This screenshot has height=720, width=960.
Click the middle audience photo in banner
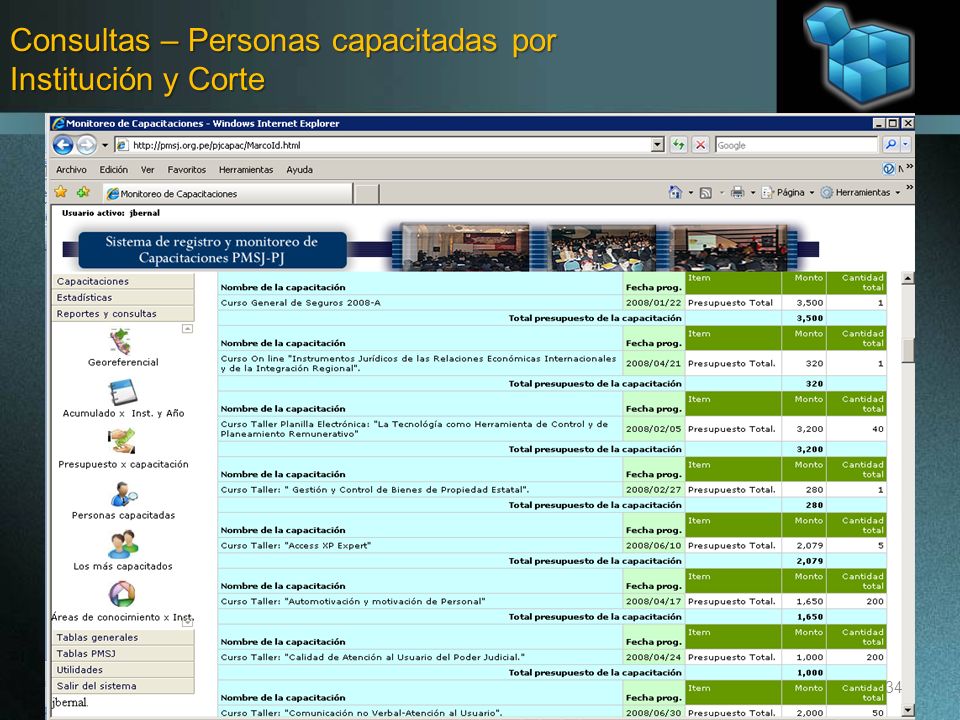602,248
